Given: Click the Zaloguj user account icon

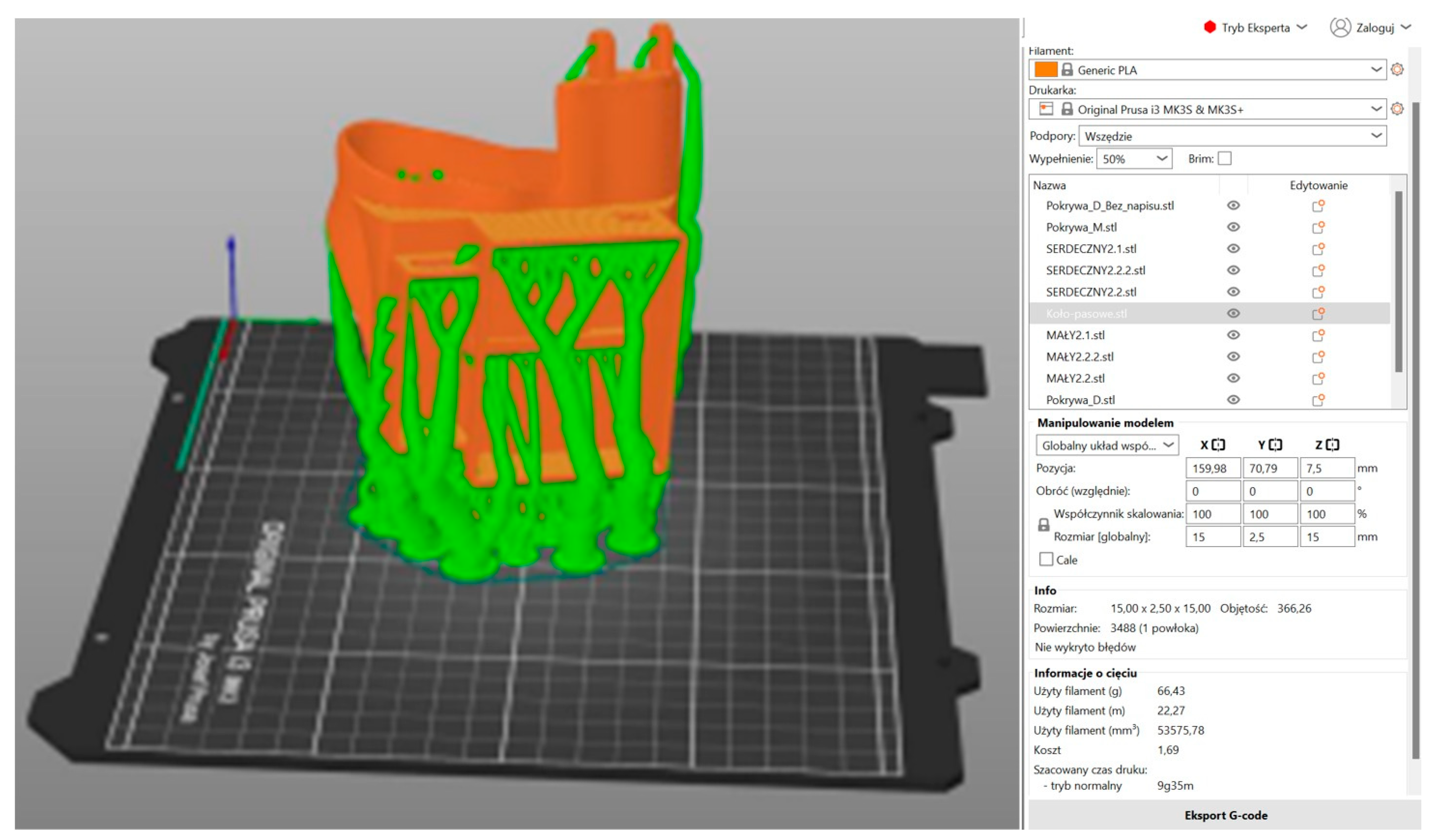Looking at the screenshot, I should click(x=1340, y=27).
